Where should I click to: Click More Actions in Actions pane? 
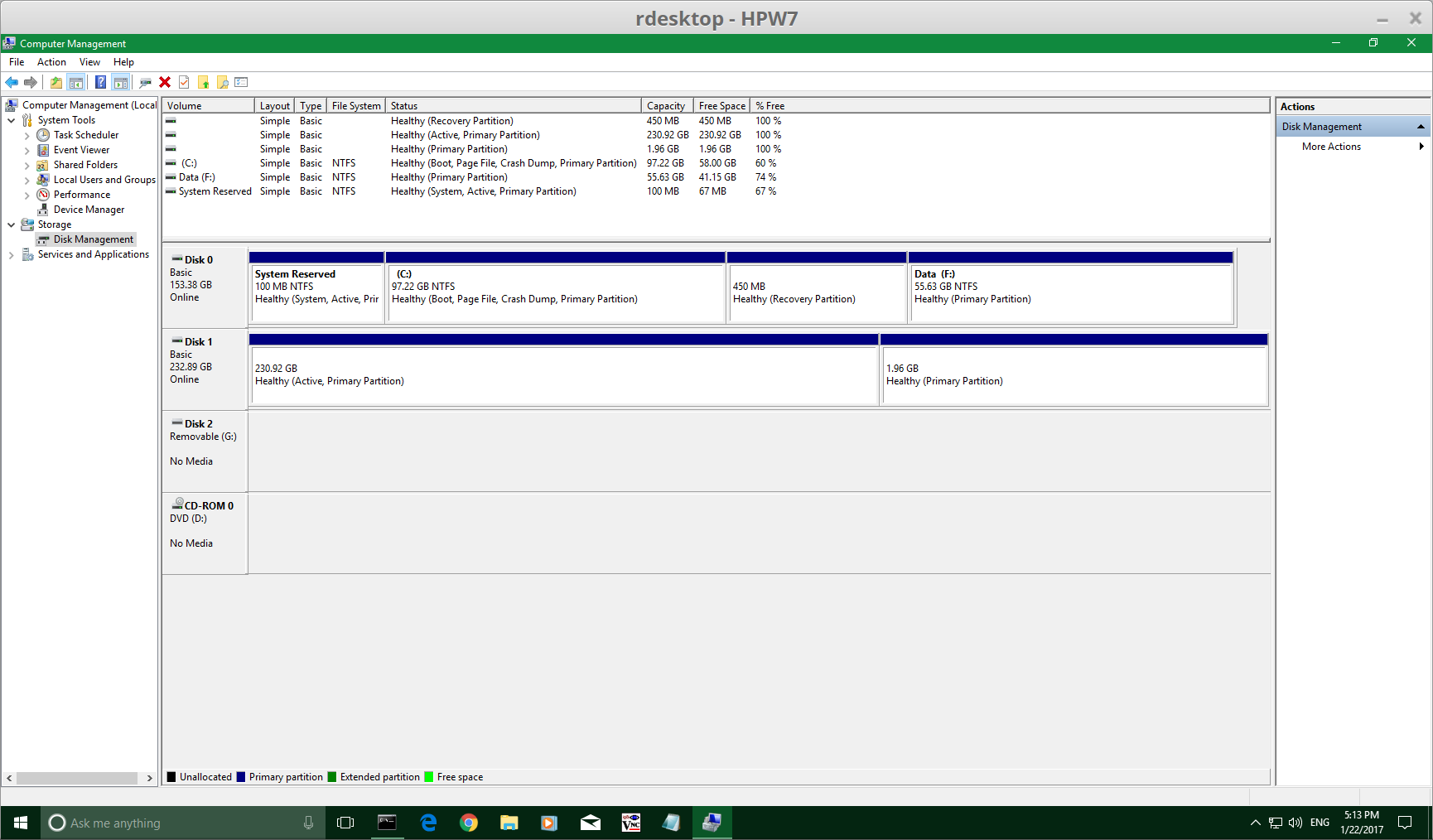[x=1331, y=147]
